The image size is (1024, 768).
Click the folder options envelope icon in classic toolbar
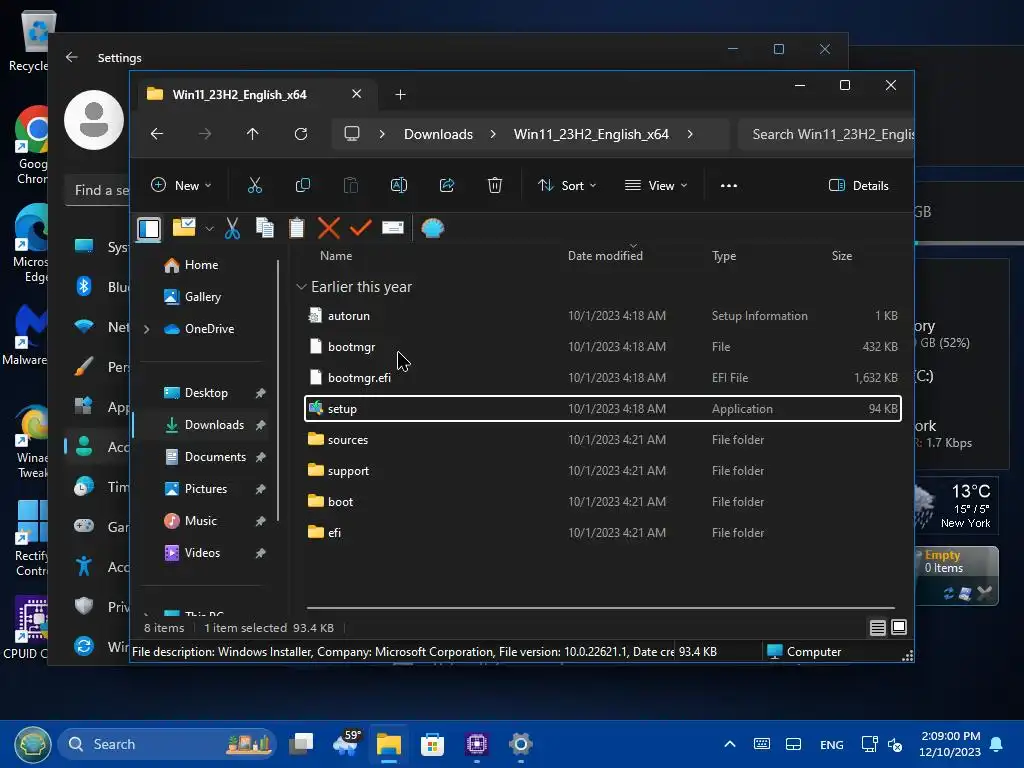184,227
